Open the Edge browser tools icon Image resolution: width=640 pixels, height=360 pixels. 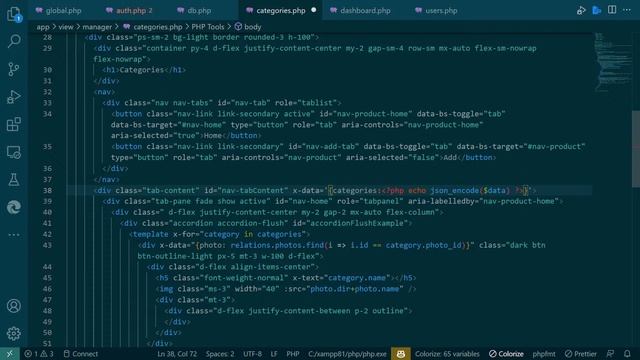coord(14,207)
